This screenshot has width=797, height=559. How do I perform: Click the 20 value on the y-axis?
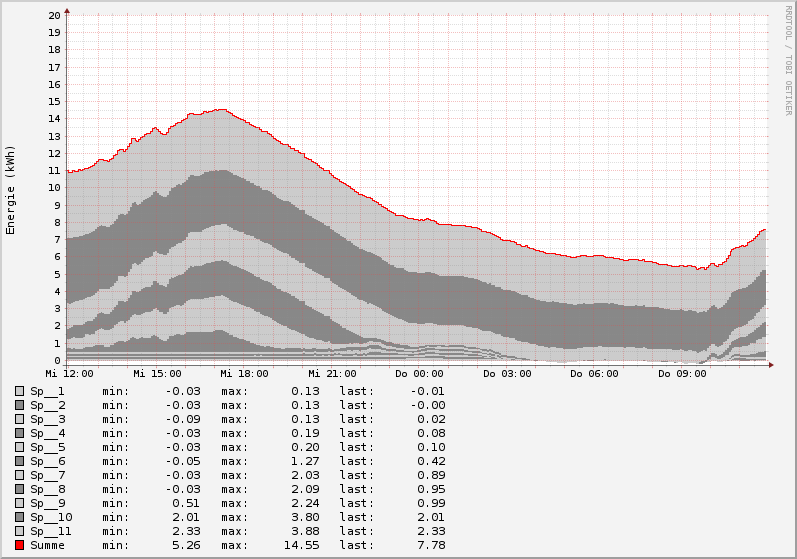53,16
